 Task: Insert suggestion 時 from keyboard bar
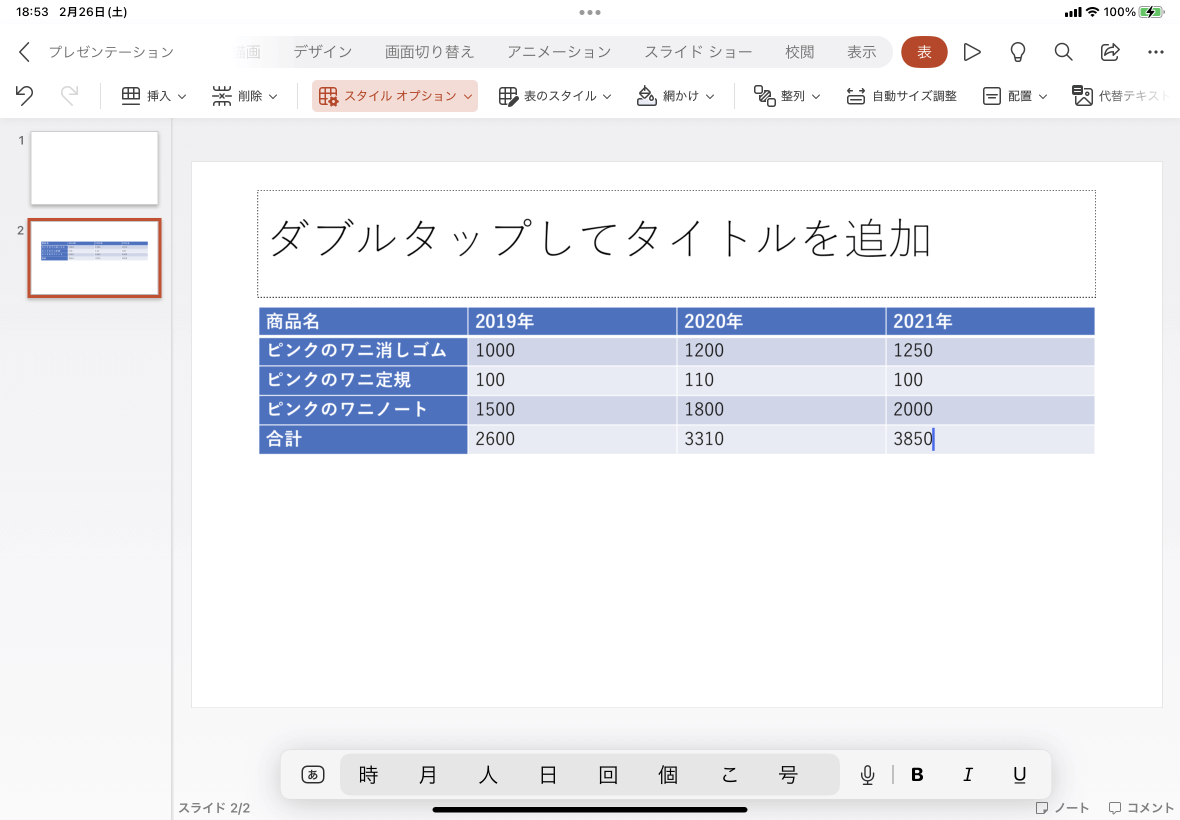(x=368, y=774)
